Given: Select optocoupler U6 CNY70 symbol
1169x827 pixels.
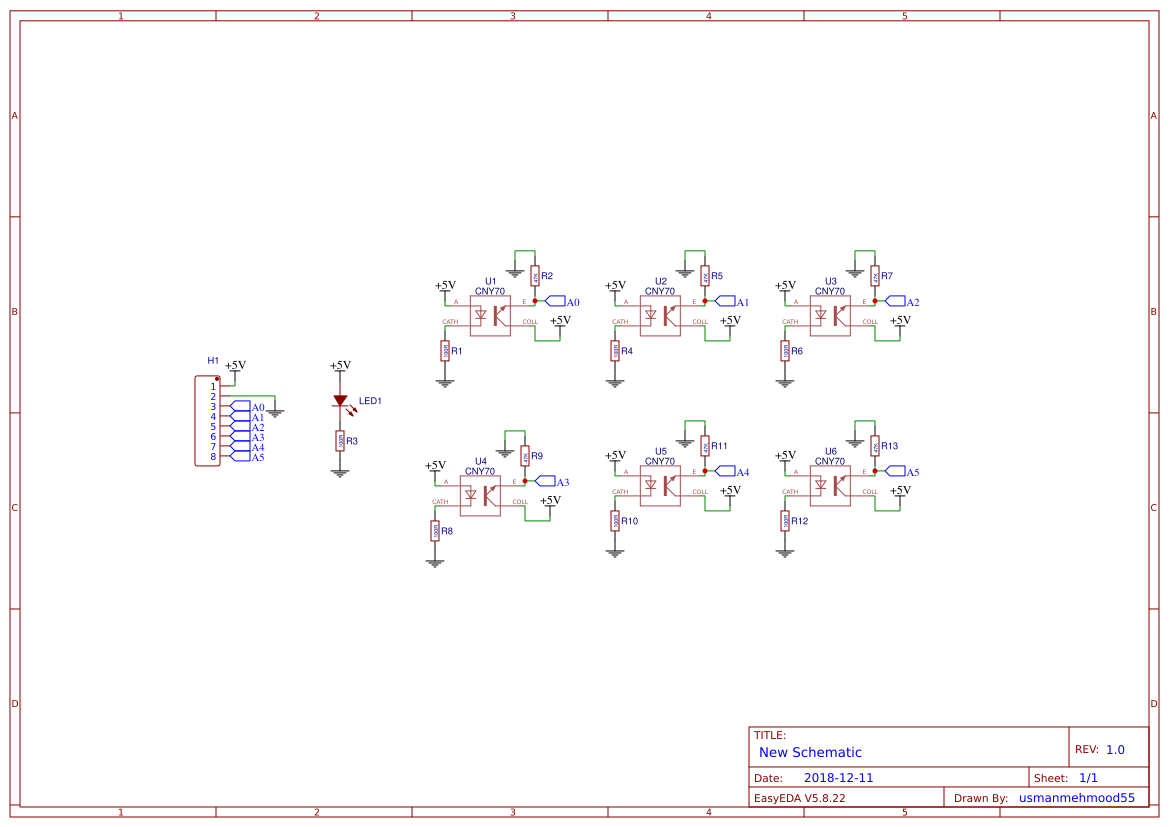Looking at the screenshot, I should tap(829, 484).
